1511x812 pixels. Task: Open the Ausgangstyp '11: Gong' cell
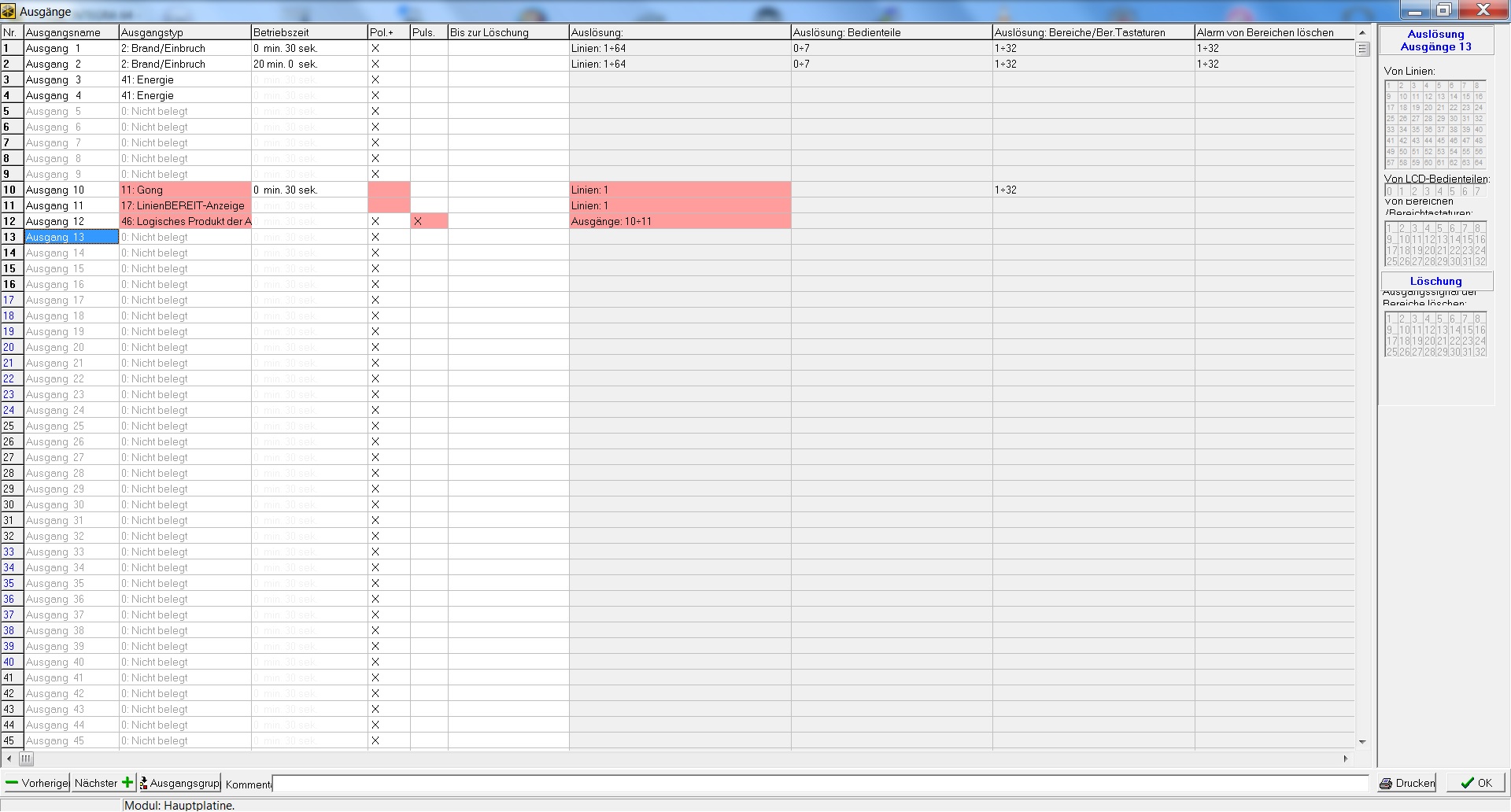tap(185, 190)
